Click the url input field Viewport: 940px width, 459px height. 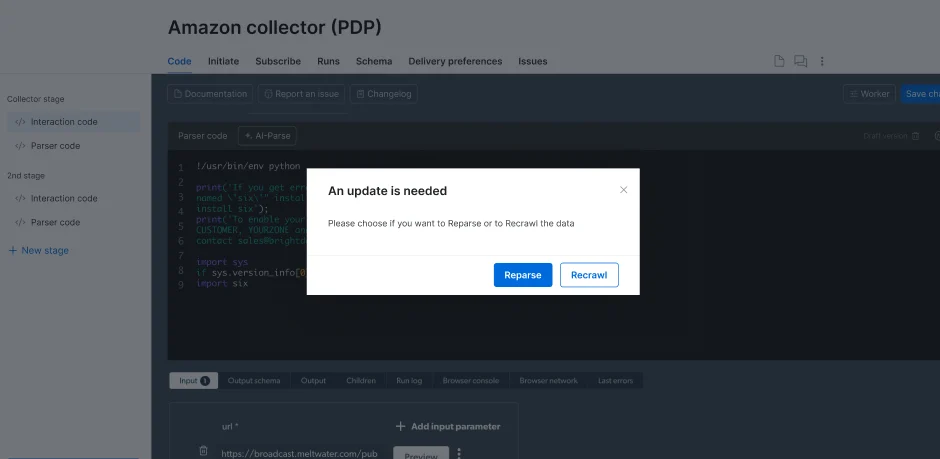coord(299,454)
